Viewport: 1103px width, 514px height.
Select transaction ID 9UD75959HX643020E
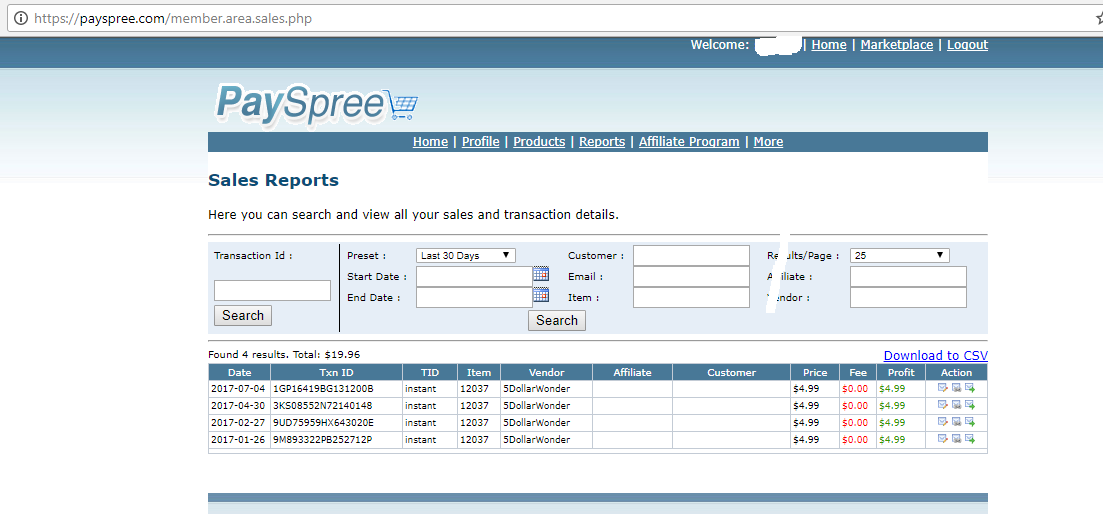coord(324,423)
